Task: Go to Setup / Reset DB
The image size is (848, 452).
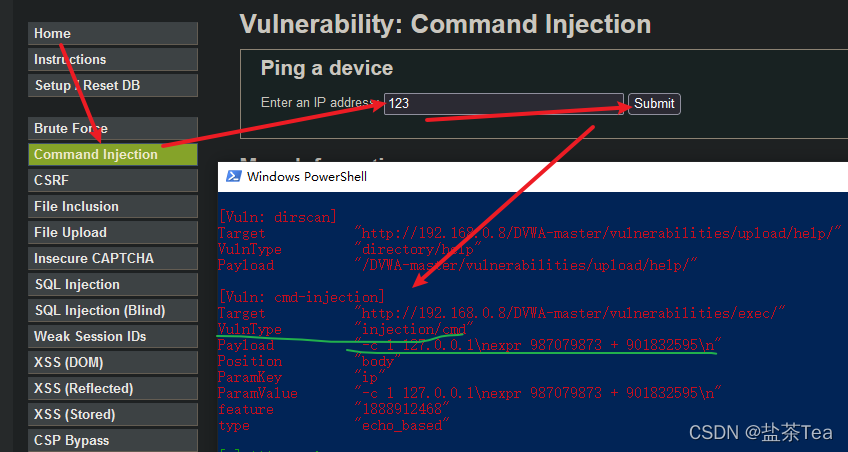Action: click(x=113, y=85)
